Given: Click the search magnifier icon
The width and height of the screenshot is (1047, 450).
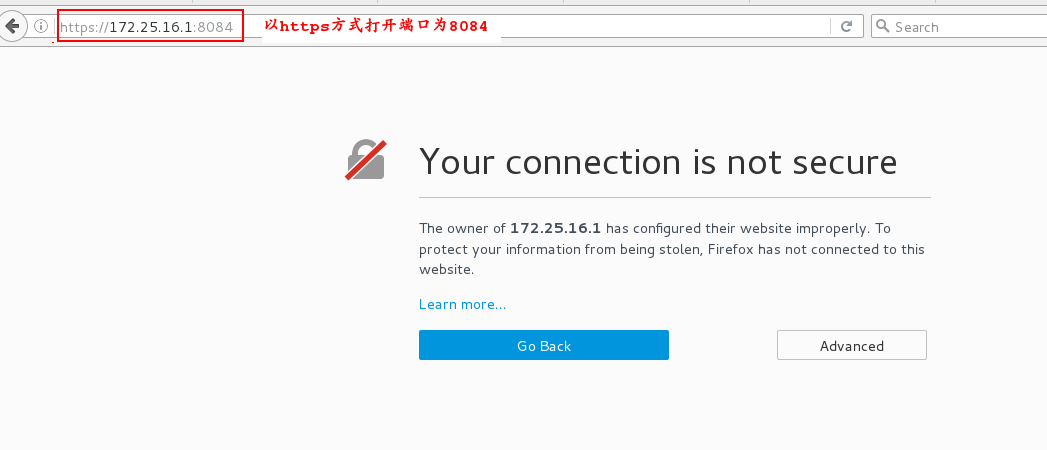Looking at the screenshot, I should click(883, 27).
